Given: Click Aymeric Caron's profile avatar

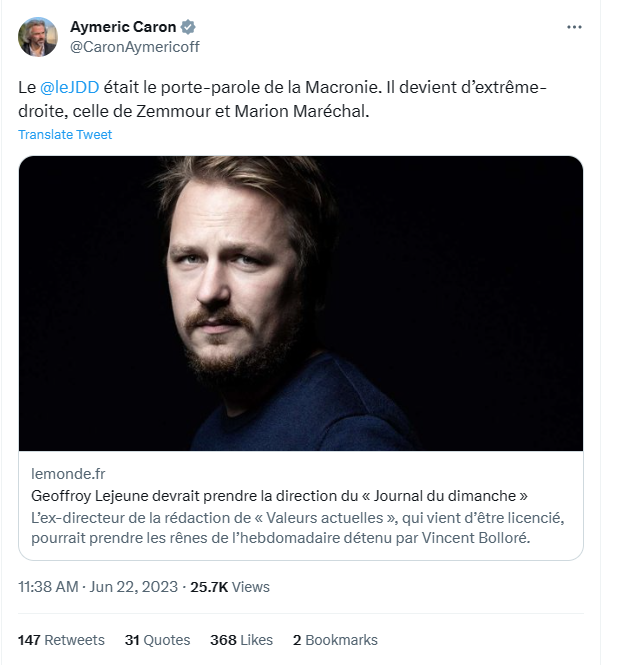Looking at the screenshot, I should (x=38, y=37).
